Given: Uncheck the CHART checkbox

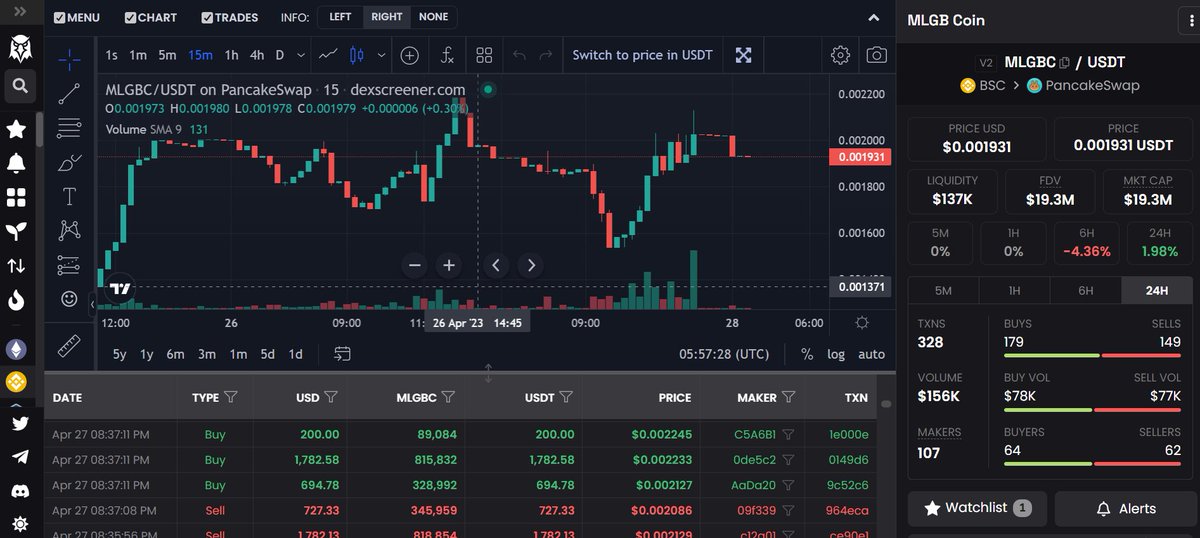Looking at the screenshot, I should [x=131, y=17].
